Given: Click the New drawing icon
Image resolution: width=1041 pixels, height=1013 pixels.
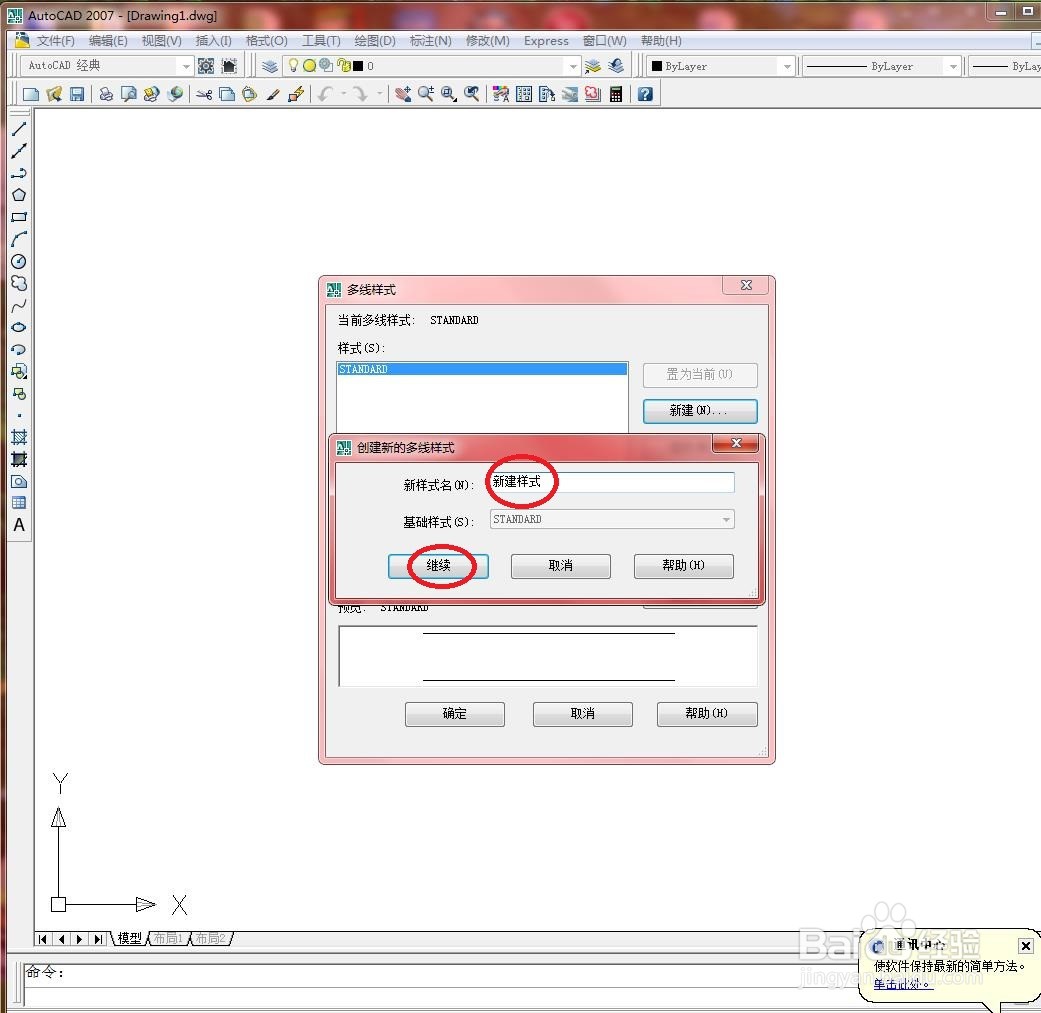Looking at the screenshot, I should pos(31,94).
